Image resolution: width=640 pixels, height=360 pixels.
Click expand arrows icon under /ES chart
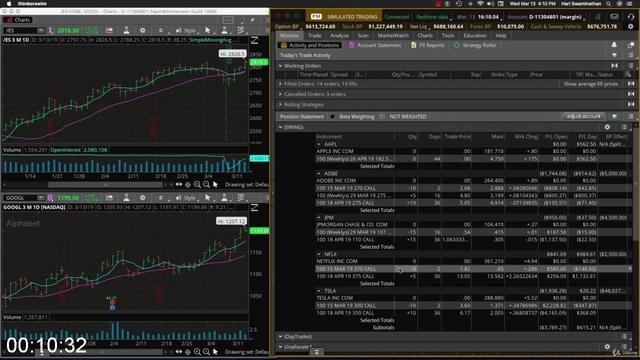pos(179,184)
